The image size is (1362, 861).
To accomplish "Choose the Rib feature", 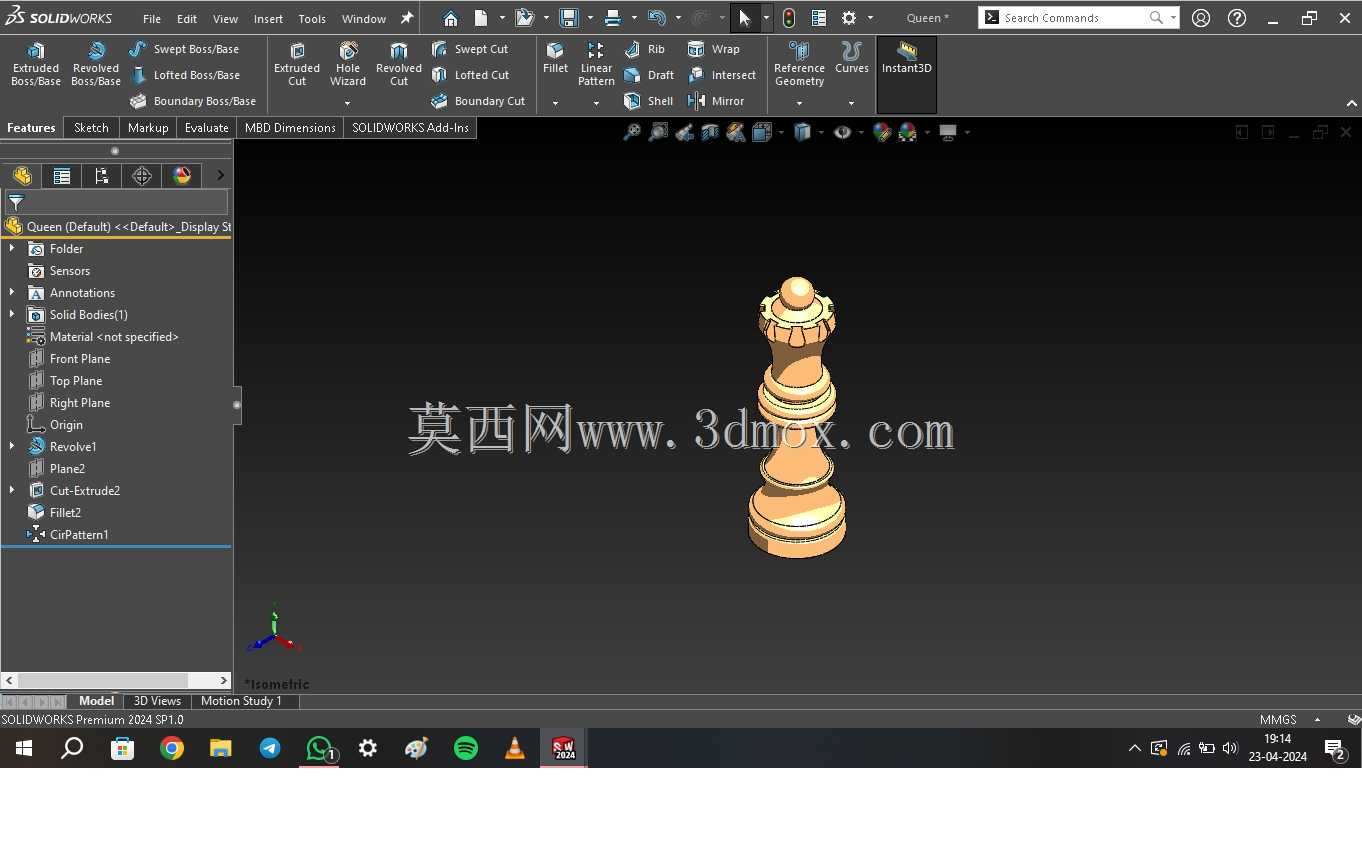I will pos(645,49).
